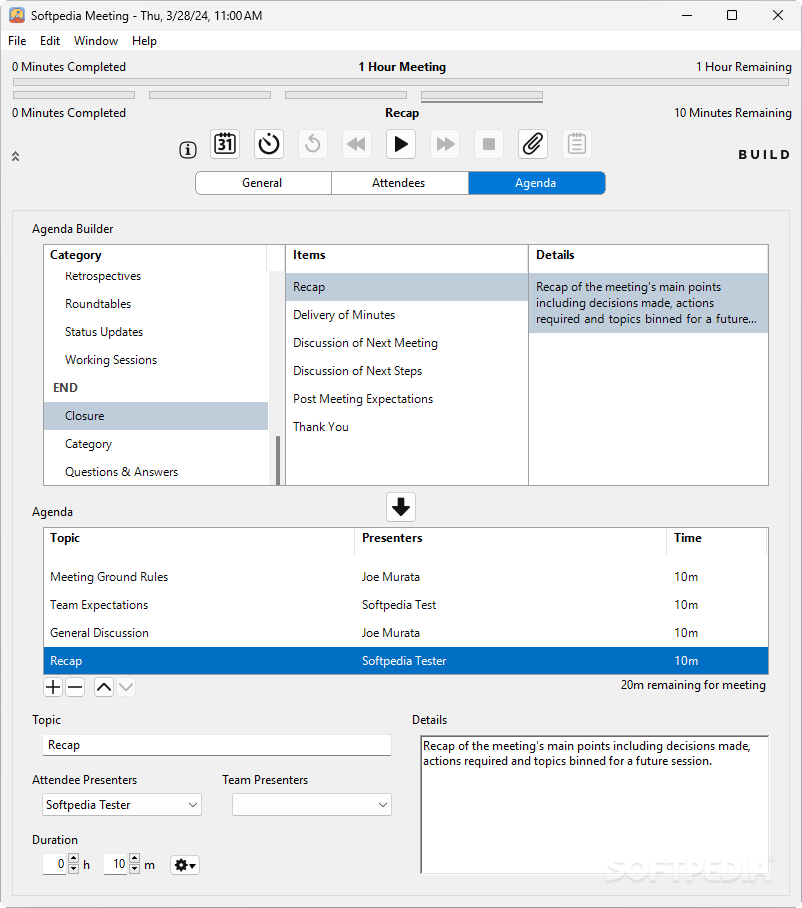Click the overall meeting progress bar

(x=401, y=82)
